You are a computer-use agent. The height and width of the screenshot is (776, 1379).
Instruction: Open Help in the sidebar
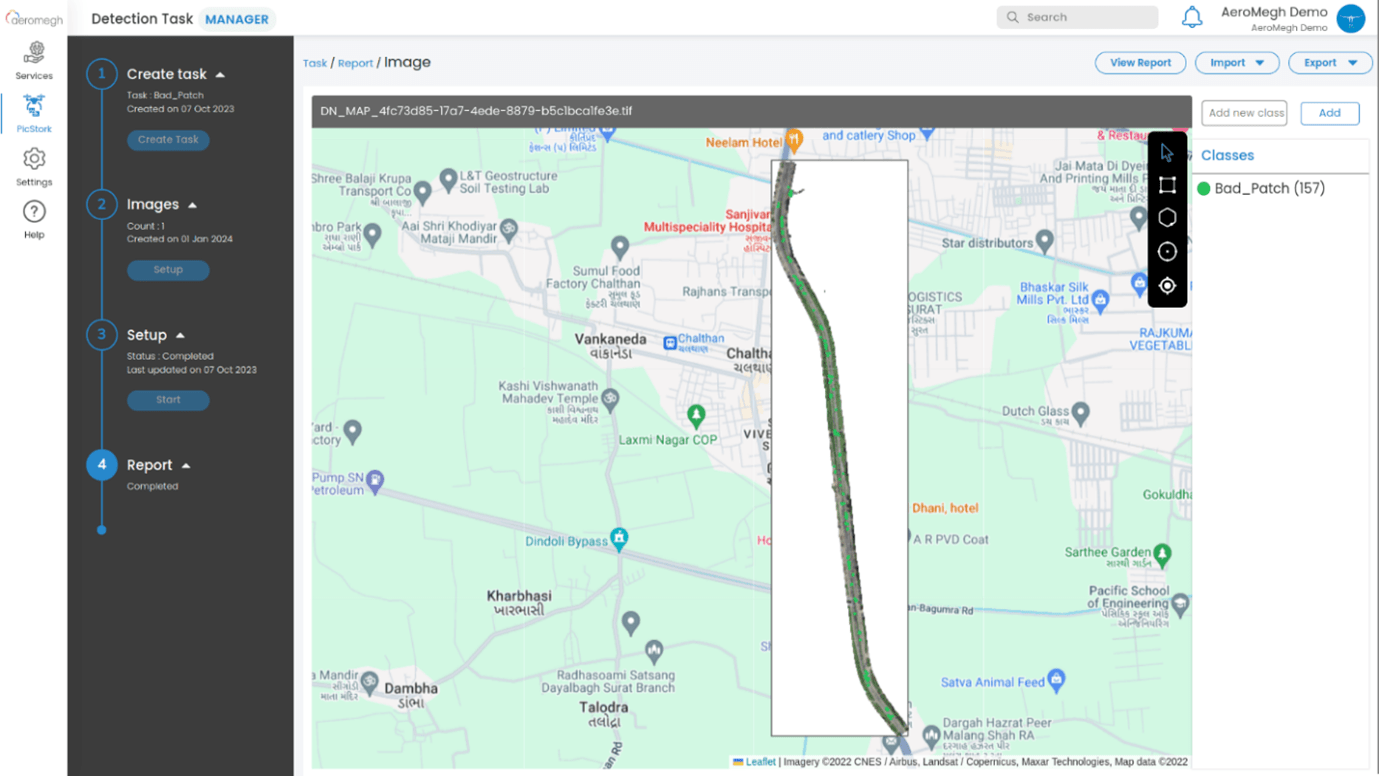[34, 219]
